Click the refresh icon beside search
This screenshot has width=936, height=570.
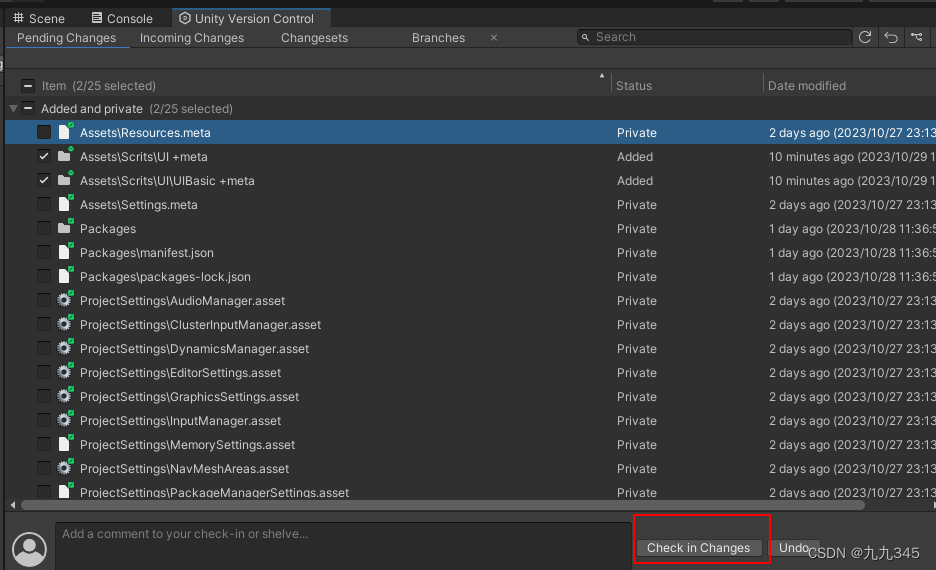(x=864, y=37)
